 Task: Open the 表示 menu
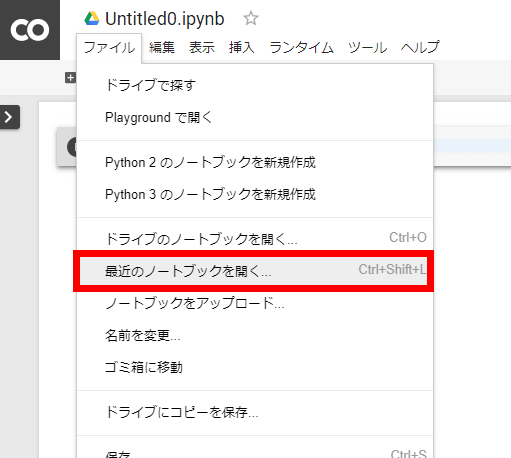pyautogui.click(x=202, y=47)
